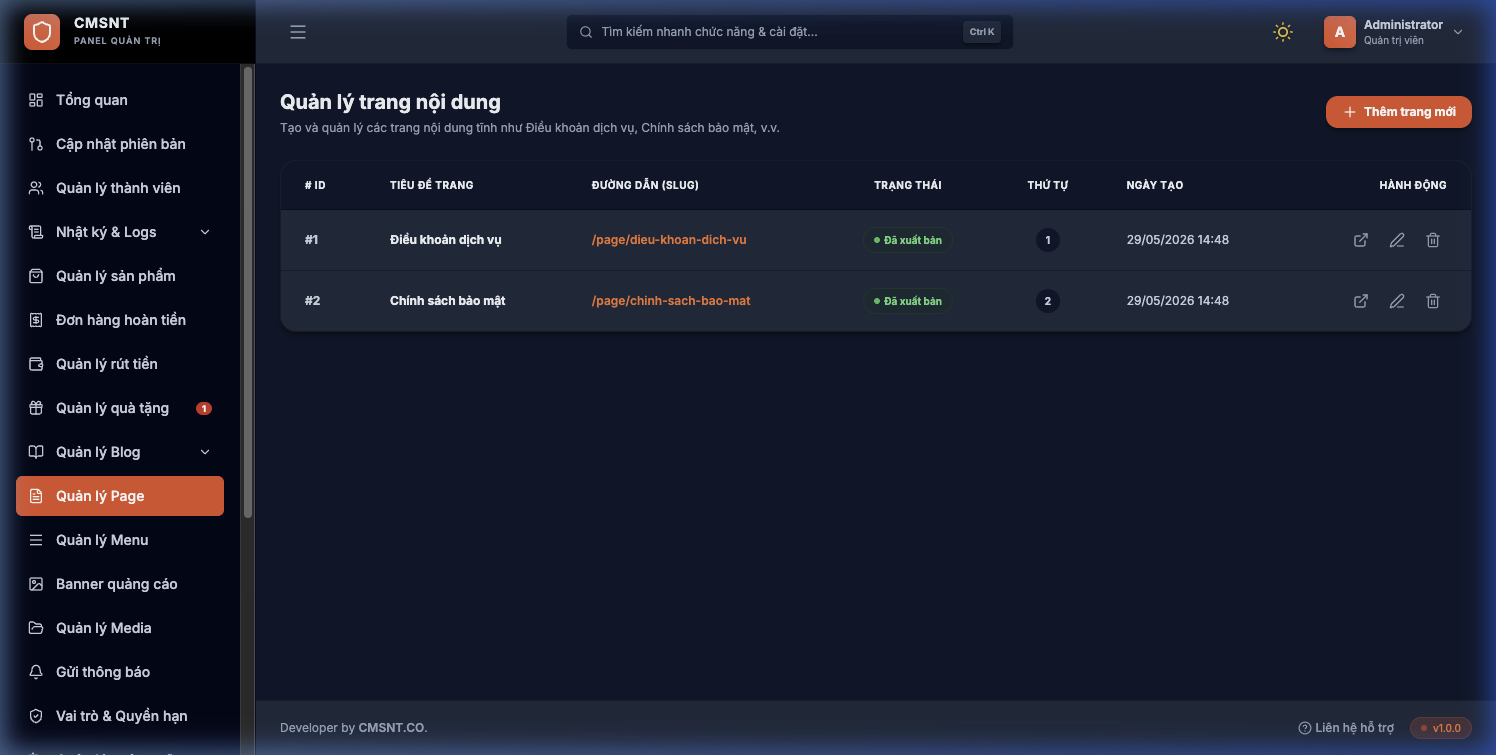The image size is (1496, 755).
Task: Click the Gửi thông báo bell icon
Action: [36, 672]
